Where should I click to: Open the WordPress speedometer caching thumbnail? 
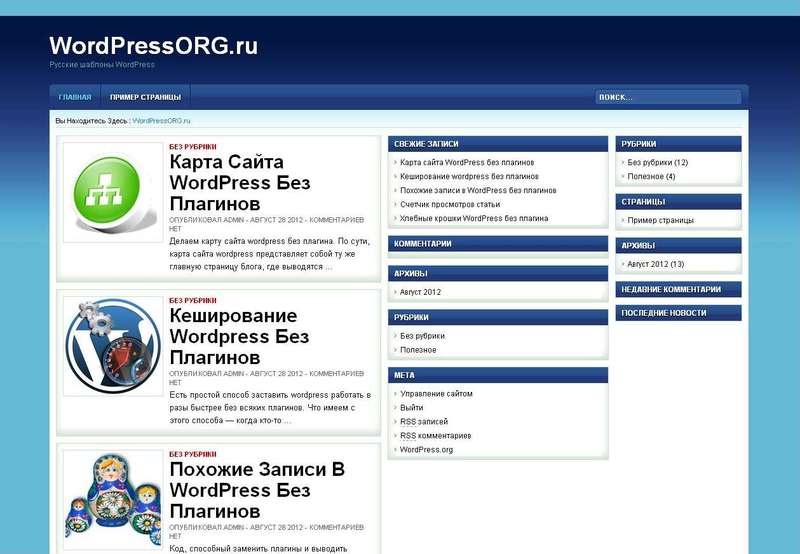(x=113, y=346)
